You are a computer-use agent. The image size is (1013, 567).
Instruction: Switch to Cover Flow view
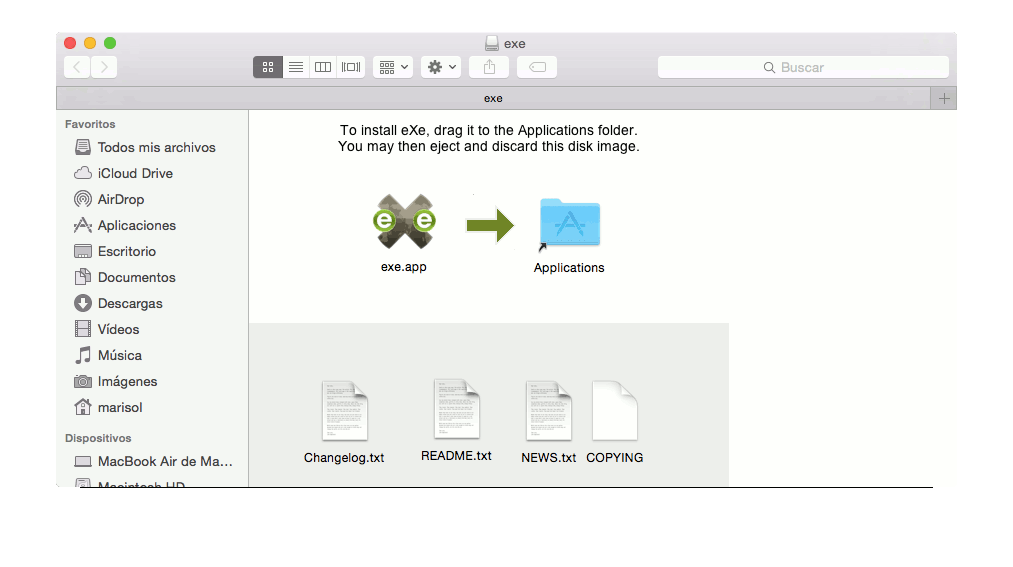pos(351,67)
